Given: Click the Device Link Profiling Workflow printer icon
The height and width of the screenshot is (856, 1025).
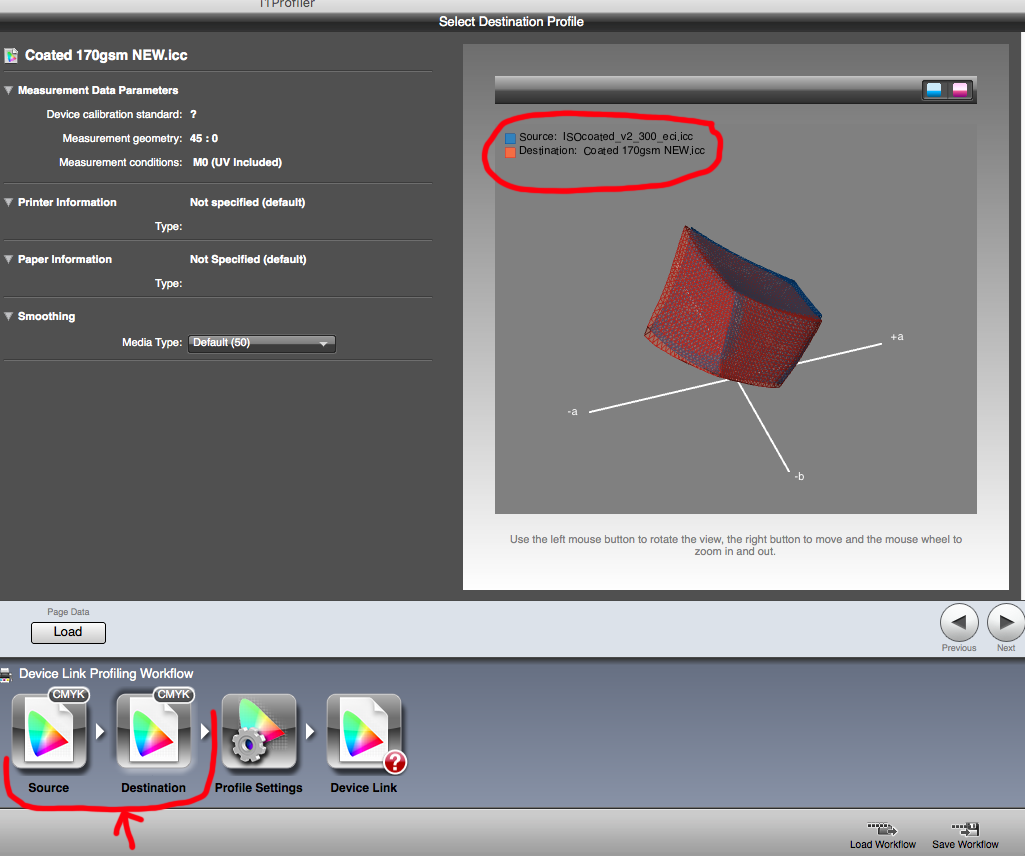Looking at the screenshot, I should (x=6, y=674).
